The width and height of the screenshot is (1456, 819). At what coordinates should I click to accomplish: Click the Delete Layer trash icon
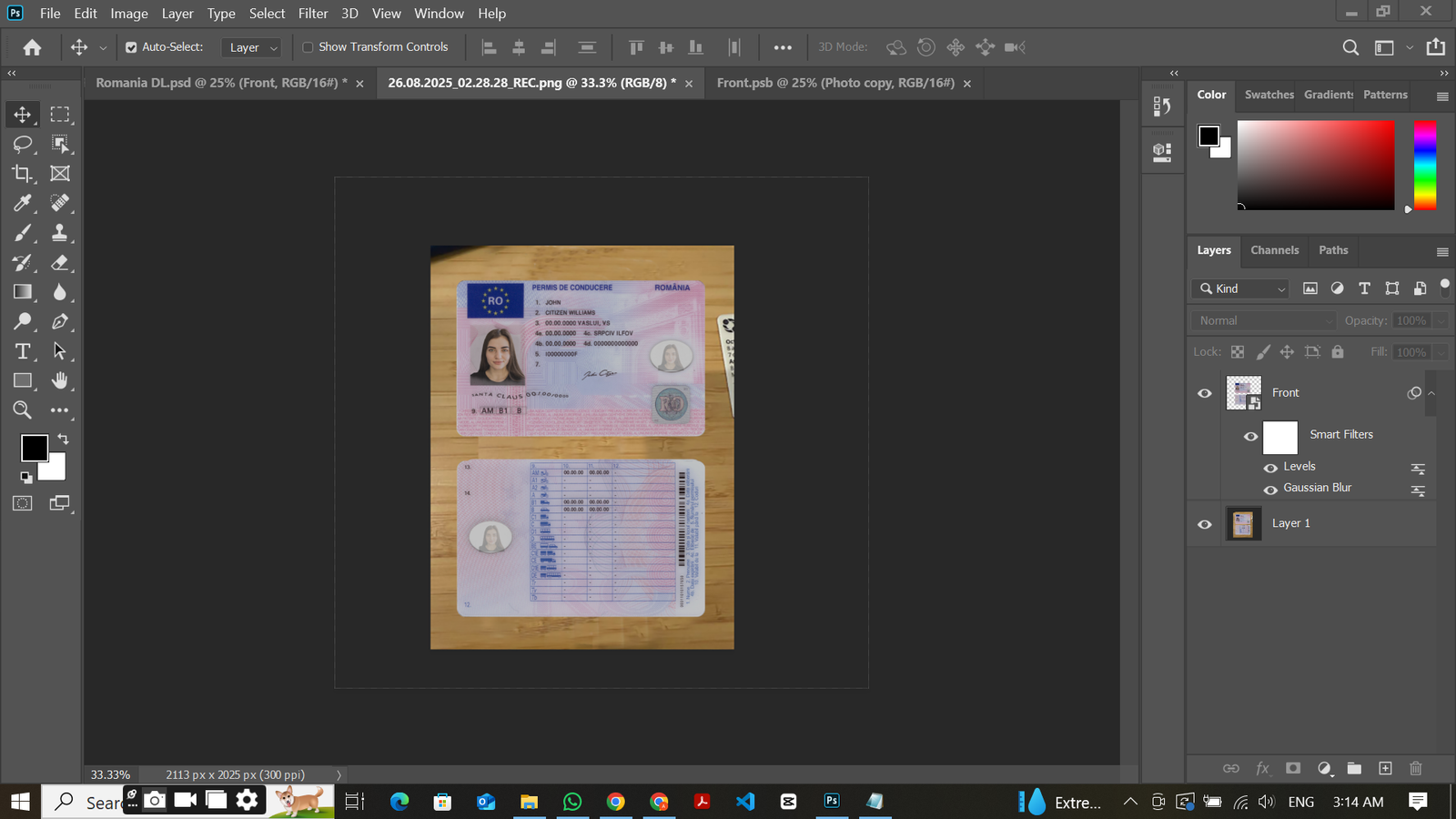coord(1416,768)
